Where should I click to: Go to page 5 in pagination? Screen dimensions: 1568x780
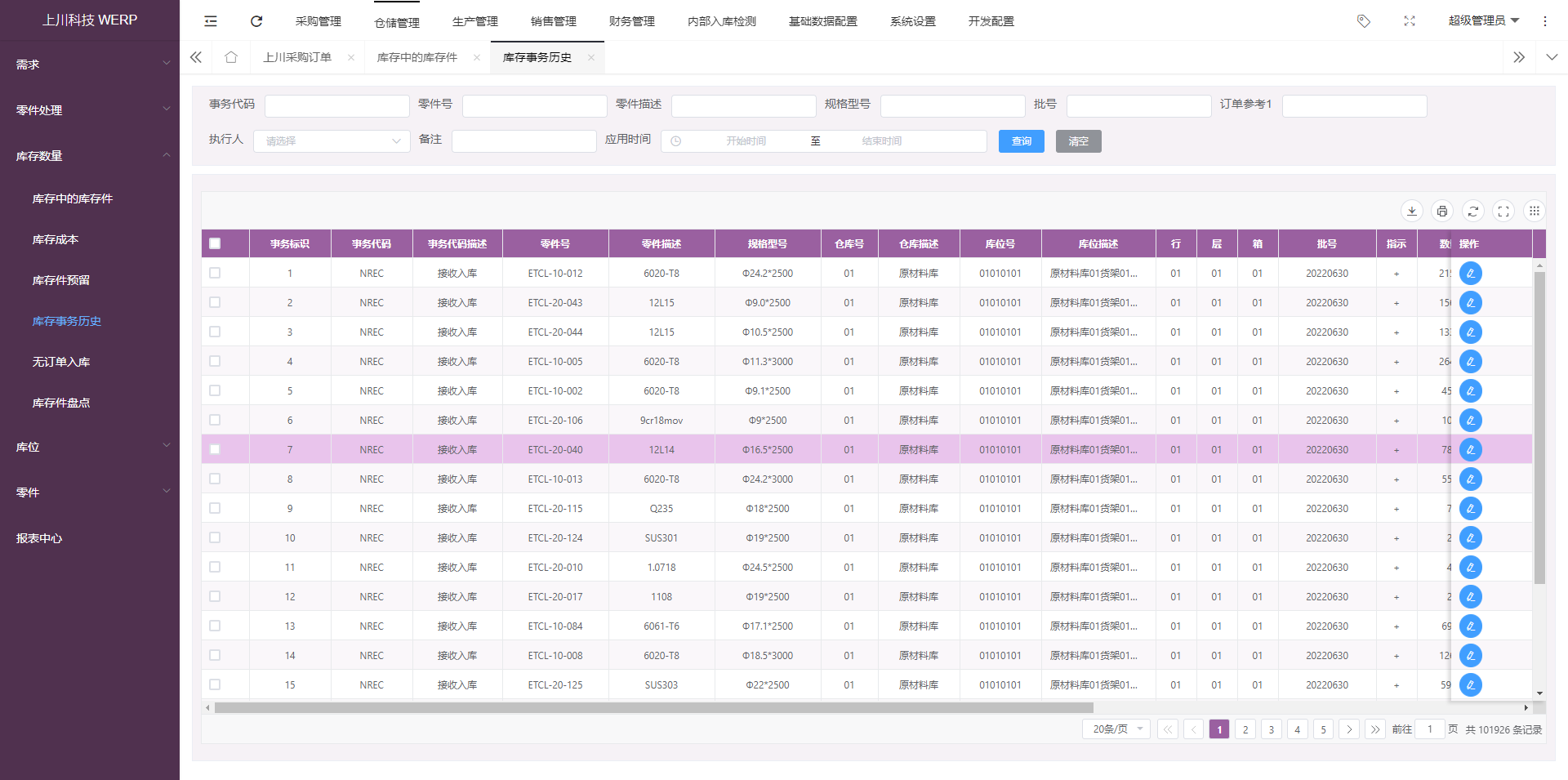tap(1324, 729)
